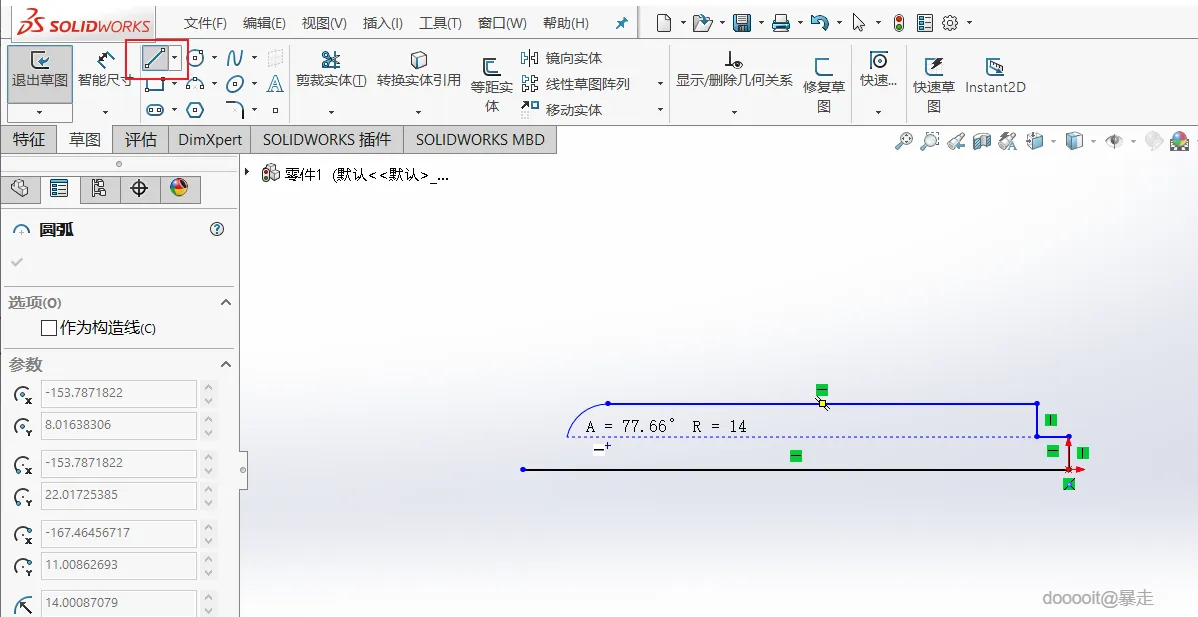Click the arc panel help question mark
Screen dimensions: 1198x617
point(217,229)
